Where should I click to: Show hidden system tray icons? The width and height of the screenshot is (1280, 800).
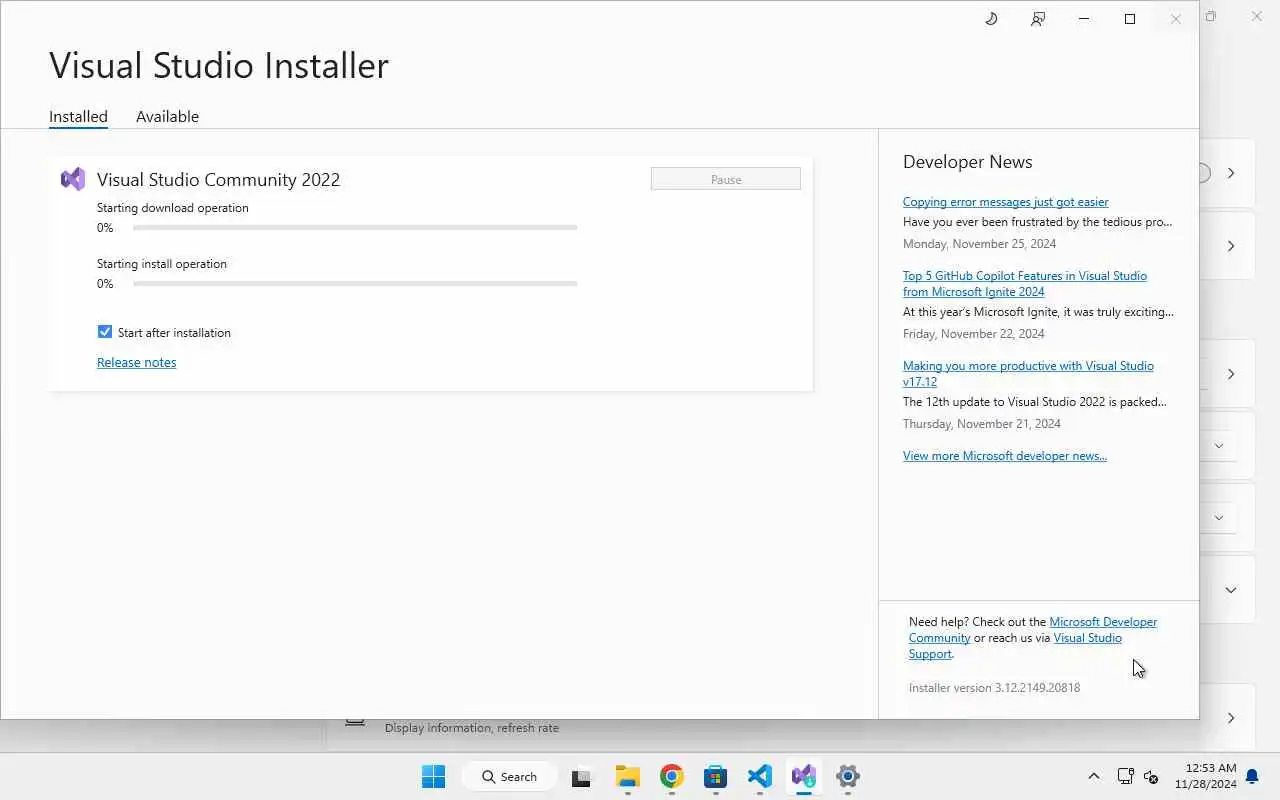click(x=1093, y=776)
